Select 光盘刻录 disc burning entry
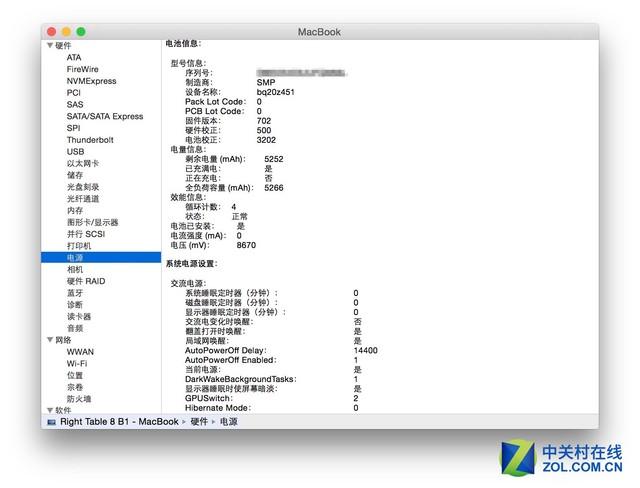The width and height of the screenshot is (640, 488). pyautogui.click(x=83, y=187)
